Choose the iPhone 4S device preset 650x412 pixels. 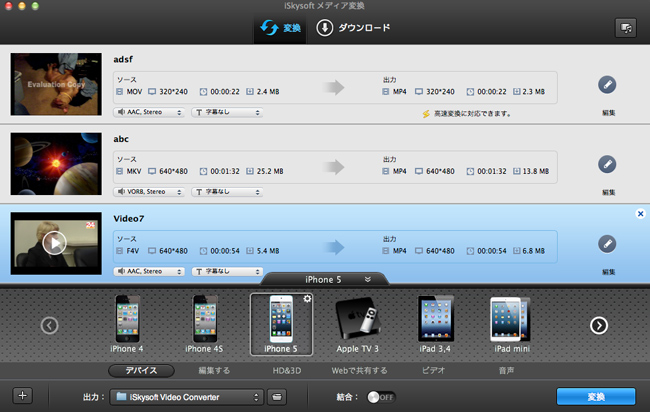point(204,324)
